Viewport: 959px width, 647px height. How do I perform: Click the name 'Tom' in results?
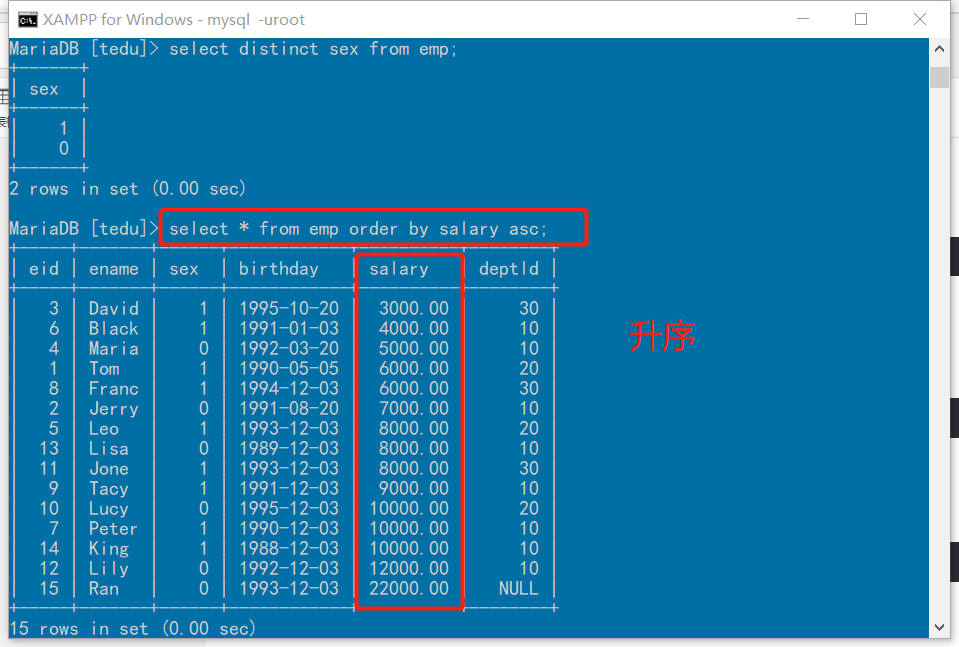click(104, 369)
